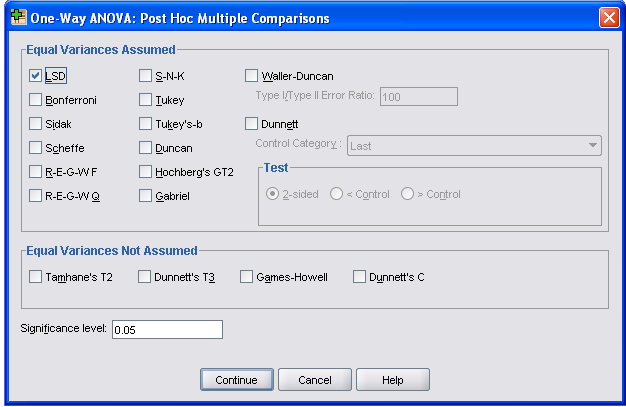The image size is (626, 407).
Task: Check the Tukey test option
Action: (x=146, y=100)
